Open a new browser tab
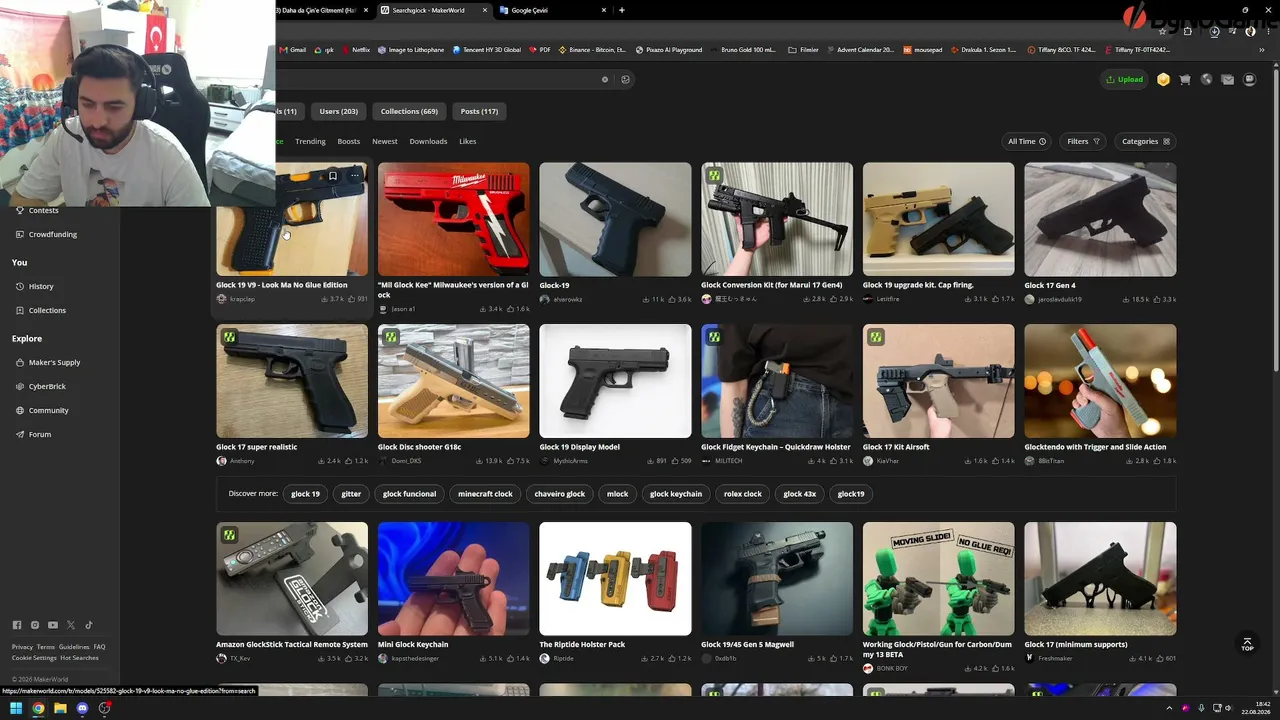 (x=622, y=10)
